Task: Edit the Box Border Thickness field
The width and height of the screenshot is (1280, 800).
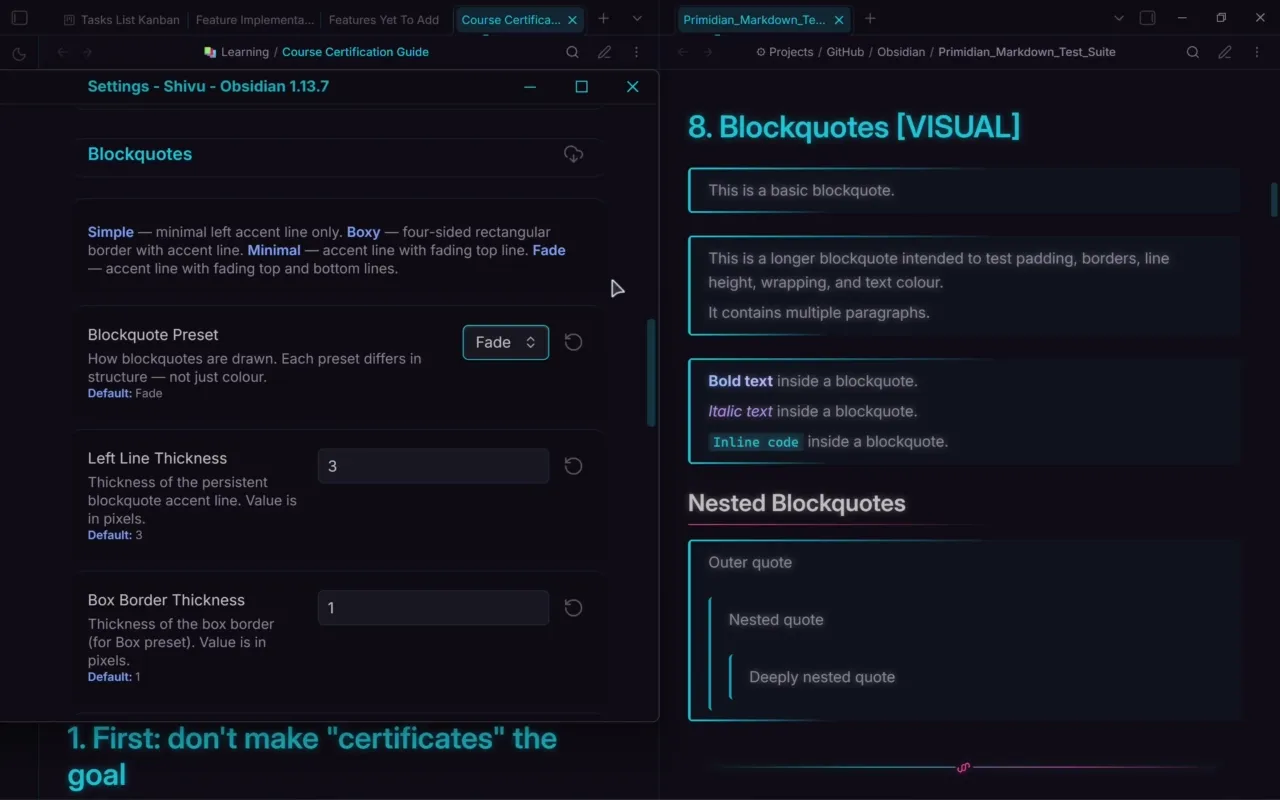Action: 433,608
